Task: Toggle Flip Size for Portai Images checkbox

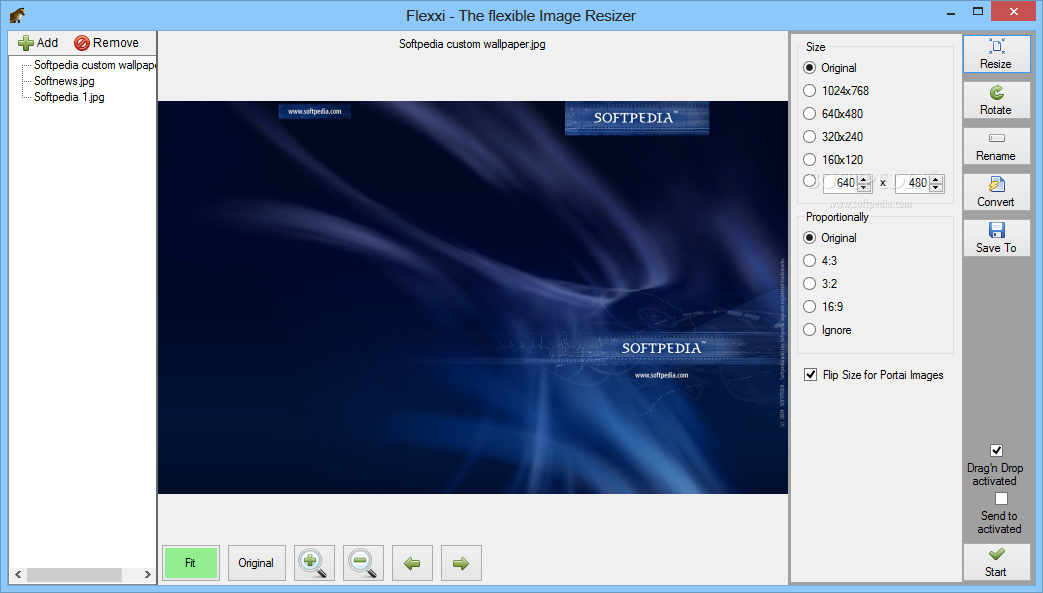Action: pyautogui.click(x=810, y=375)
